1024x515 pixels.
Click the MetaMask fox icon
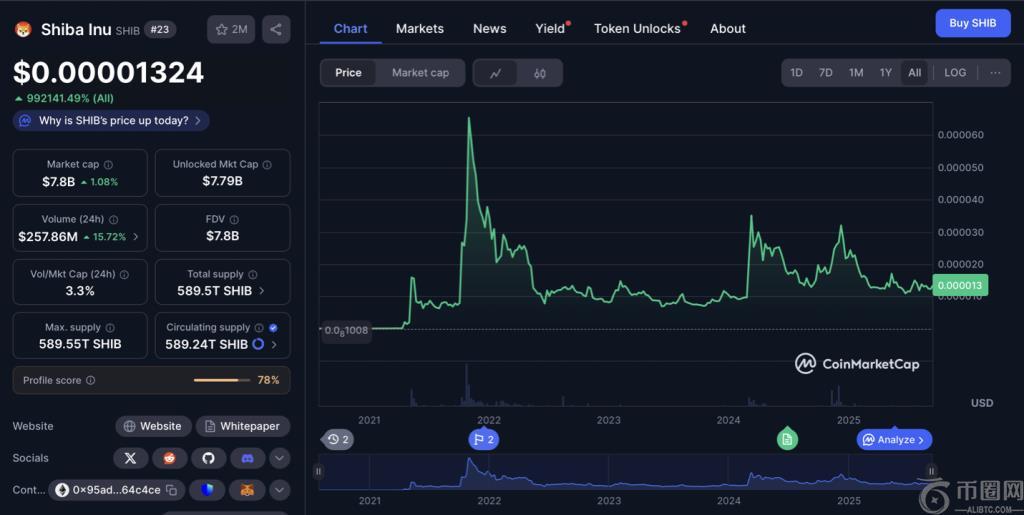(247, 490)
